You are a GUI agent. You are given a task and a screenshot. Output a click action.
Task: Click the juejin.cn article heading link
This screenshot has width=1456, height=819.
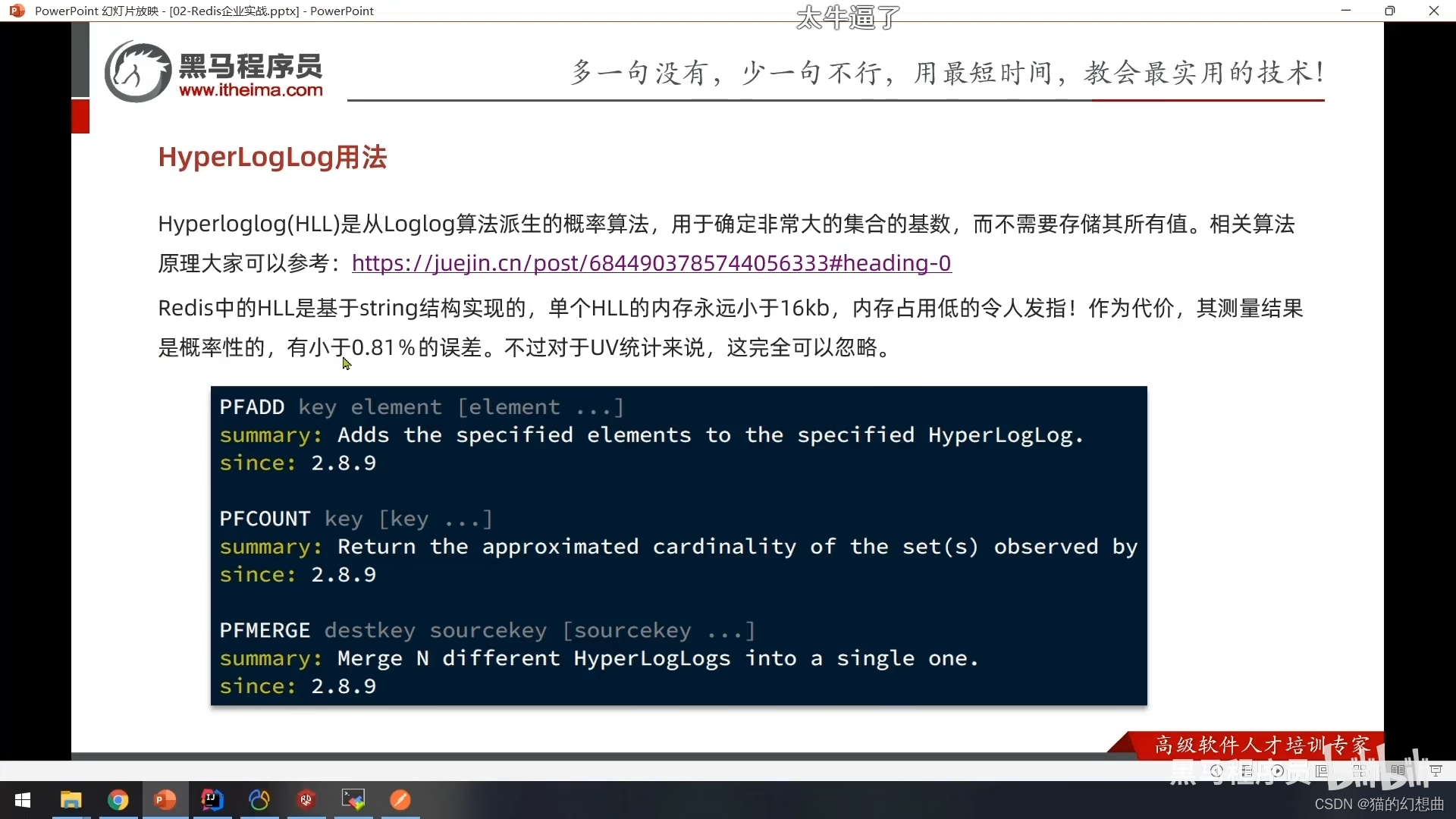click(652, 262)
